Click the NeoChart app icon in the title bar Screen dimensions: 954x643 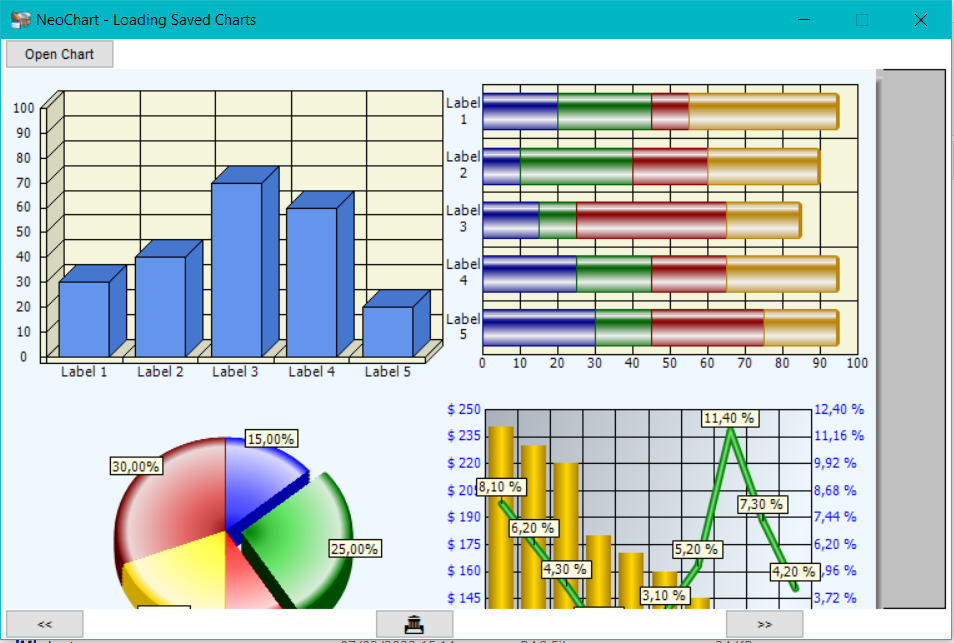[x=20, y=19]
